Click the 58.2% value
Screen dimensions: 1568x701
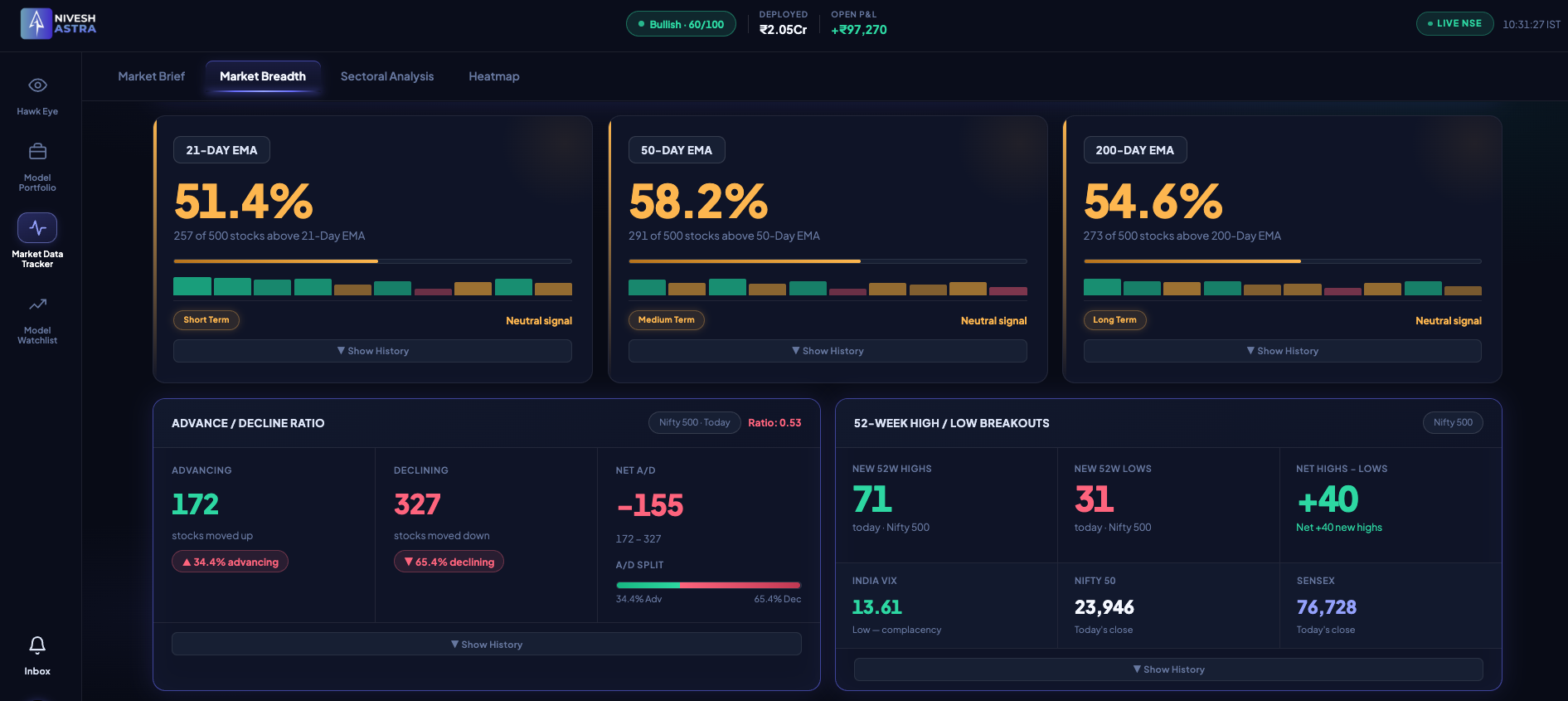coord(699,202)
